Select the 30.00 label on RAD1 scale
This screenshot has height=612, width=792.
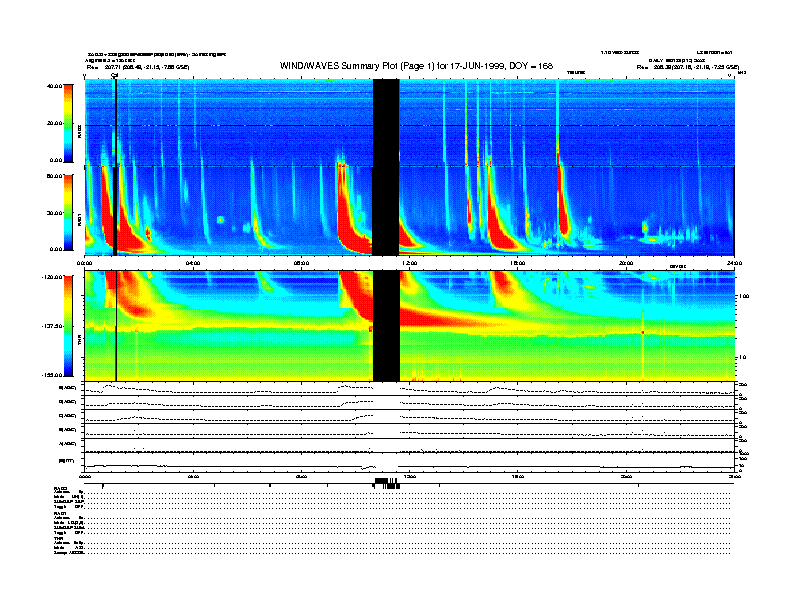pos(54,213)
